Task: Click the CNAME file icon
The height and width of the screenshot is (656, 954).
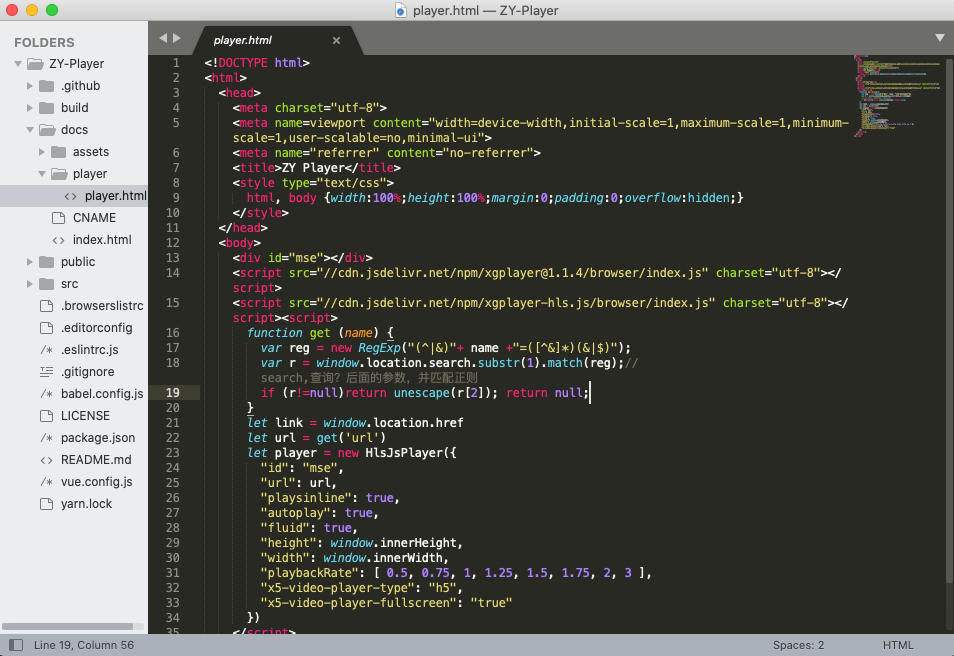Action: 59,218
